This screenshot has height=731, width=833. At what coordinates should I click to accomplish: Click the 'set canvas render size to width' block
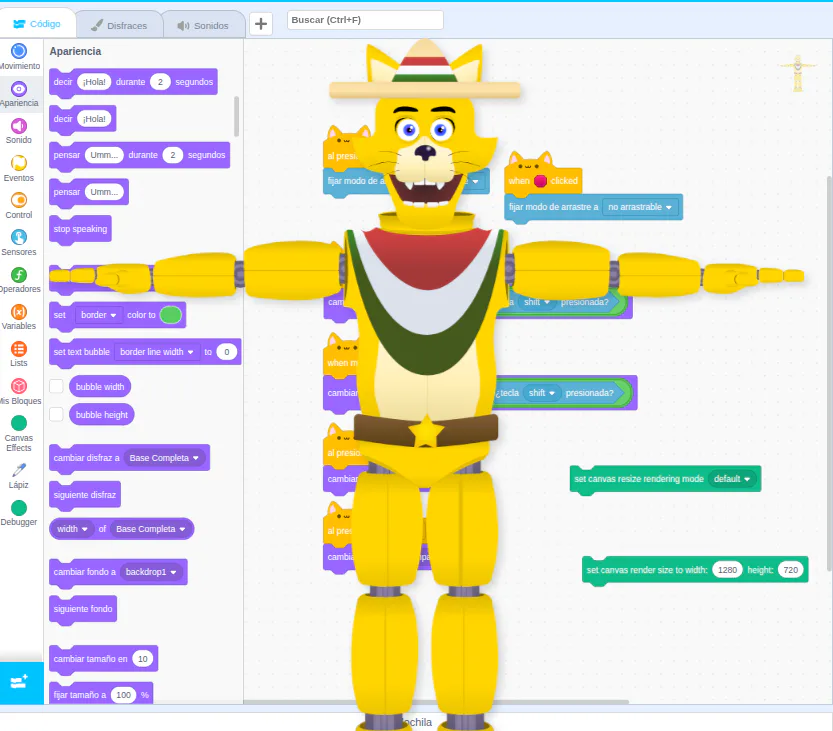point(695,571)
